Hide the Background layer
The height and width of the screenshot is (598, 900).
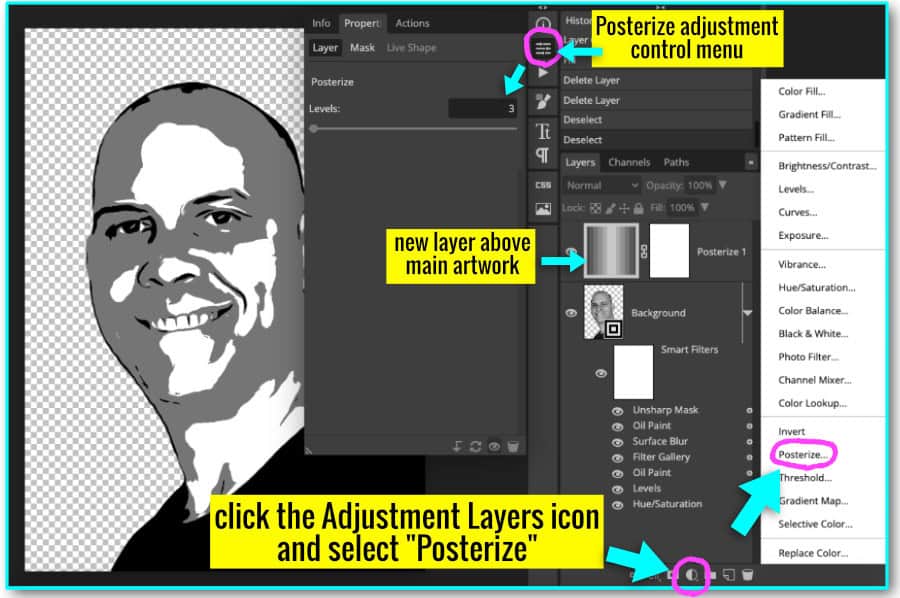click(x=571, y=313)
